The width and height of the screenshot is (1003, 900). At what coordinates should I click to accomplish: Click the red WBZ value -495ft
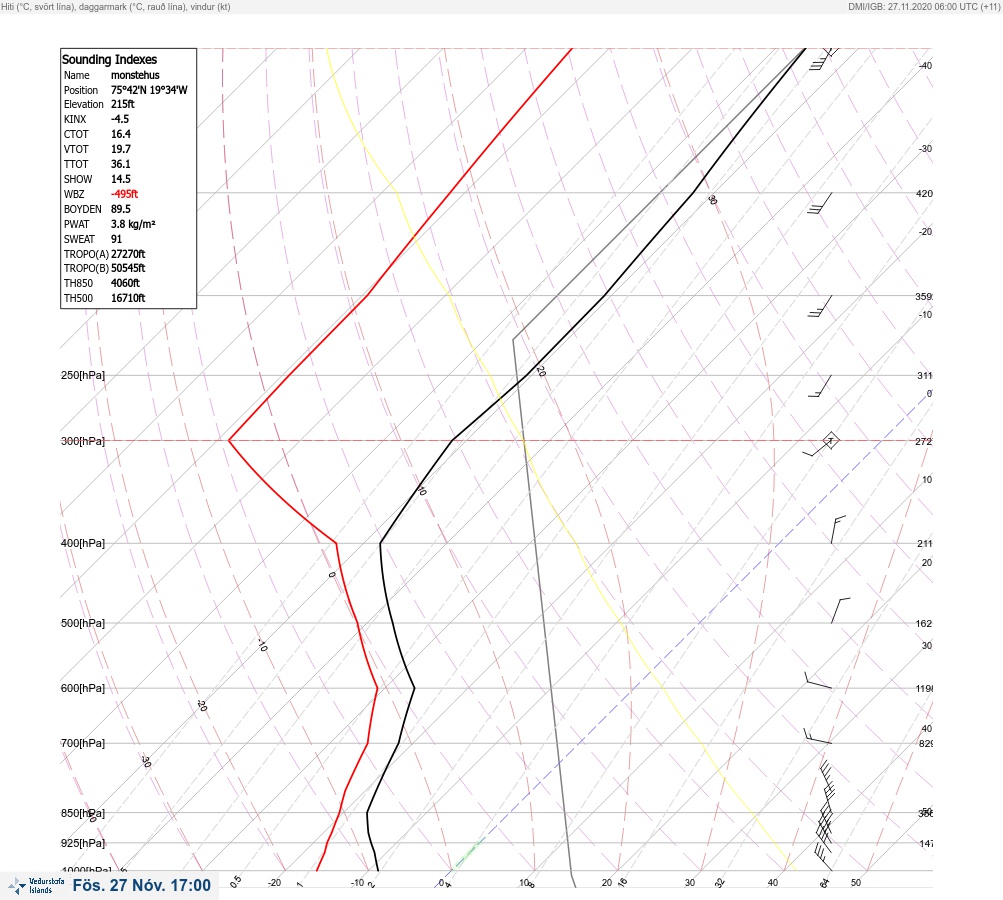pos(124,194)
